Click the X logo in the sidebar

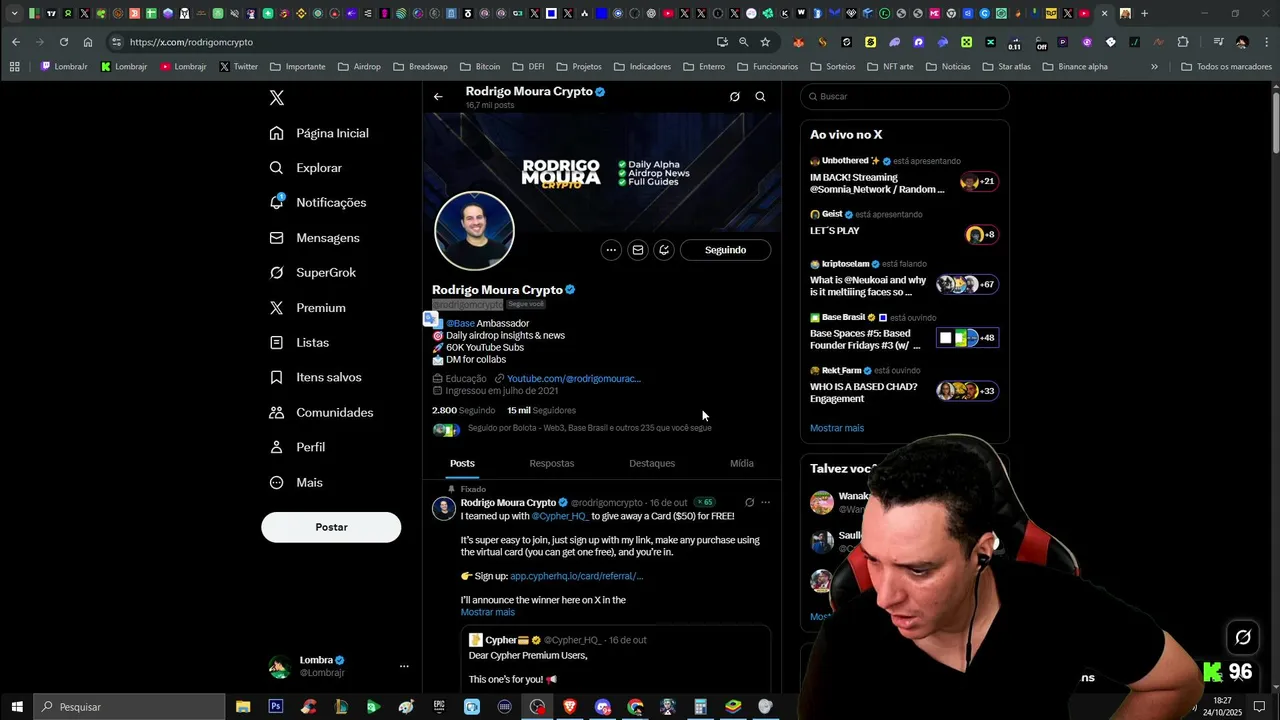[x=277, y=97]
